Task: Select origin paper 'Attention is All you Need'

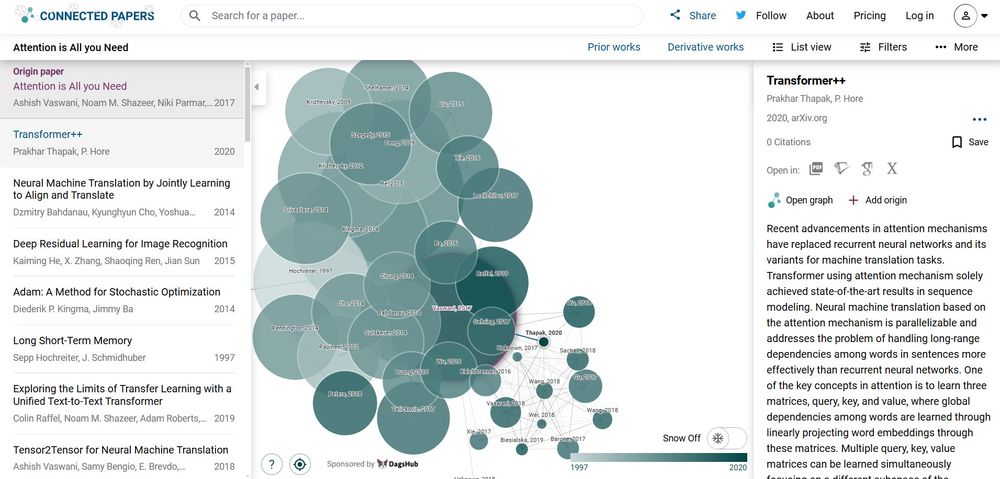Action: (x=122, y=89)
